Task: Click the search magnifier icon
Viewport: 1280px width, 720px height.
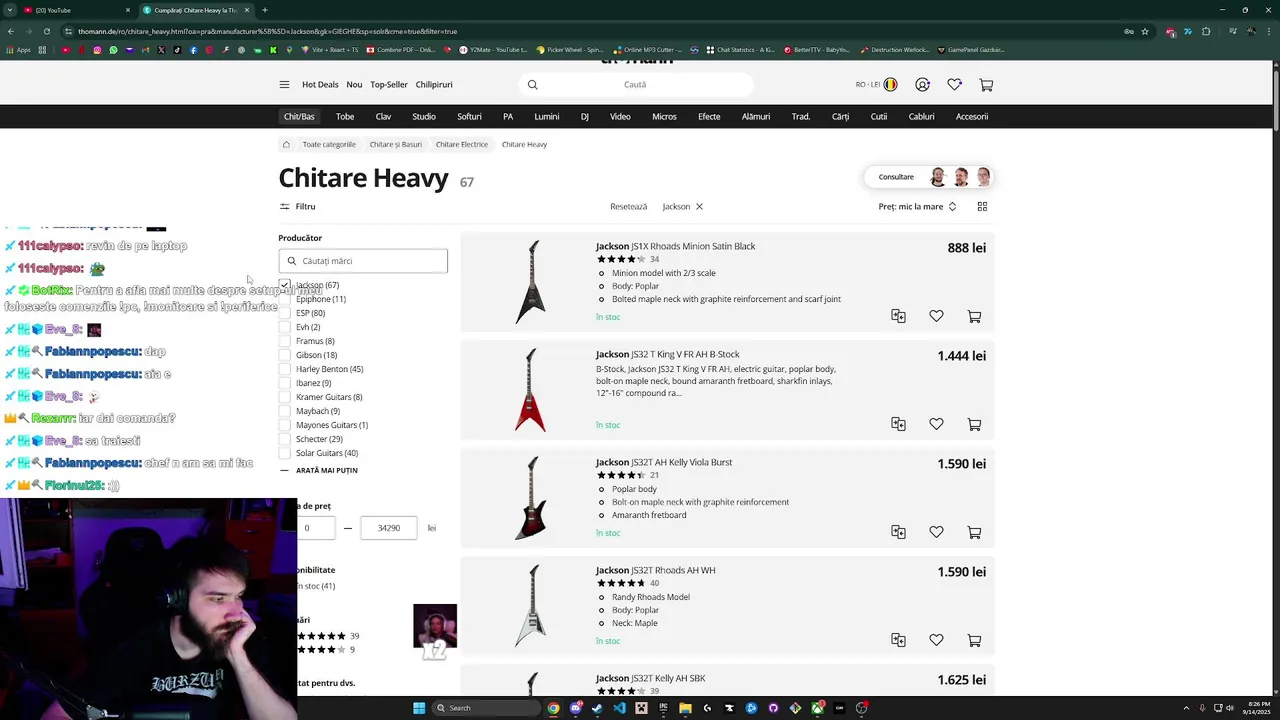Action: point(533,85)
